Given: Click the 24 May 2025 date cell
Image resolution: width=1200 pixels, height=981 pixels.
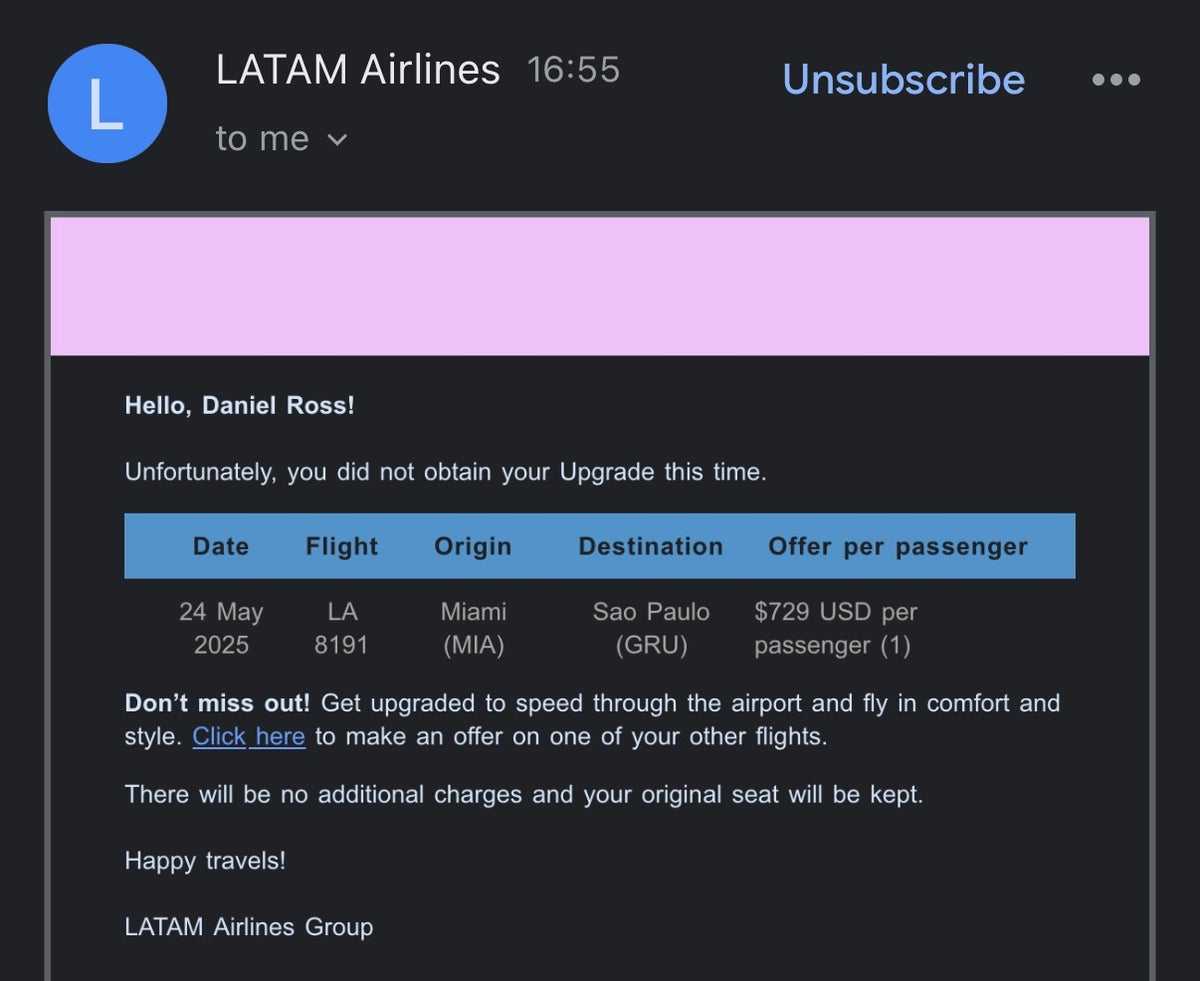Looking at the screenshot, I should pyautogui.click(x=221, y=628).
